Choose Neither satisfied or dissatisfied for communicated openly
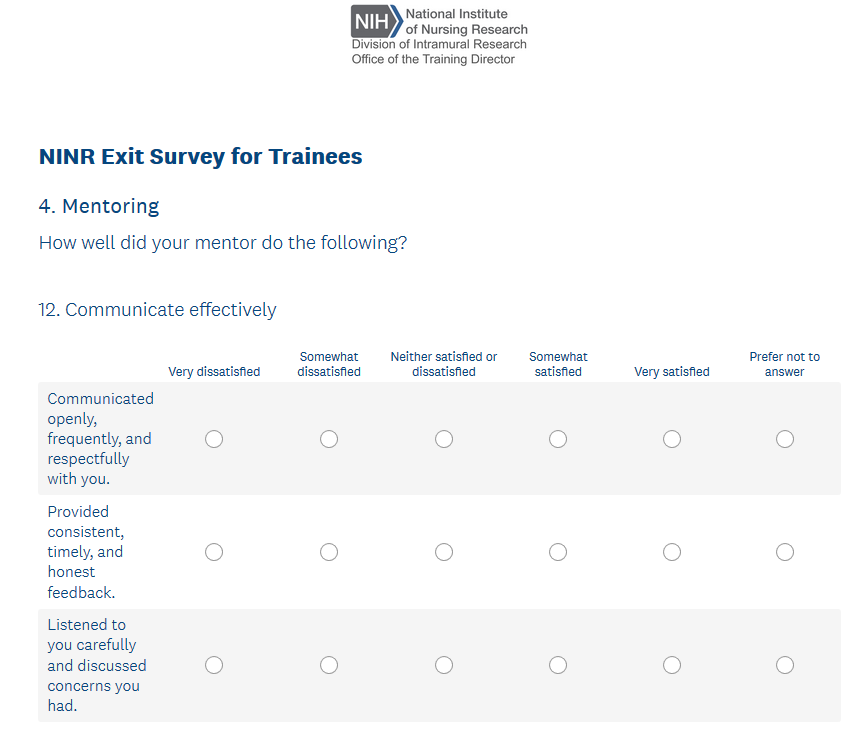This screenshot has width=859, height=732. (x=444, y=439)
